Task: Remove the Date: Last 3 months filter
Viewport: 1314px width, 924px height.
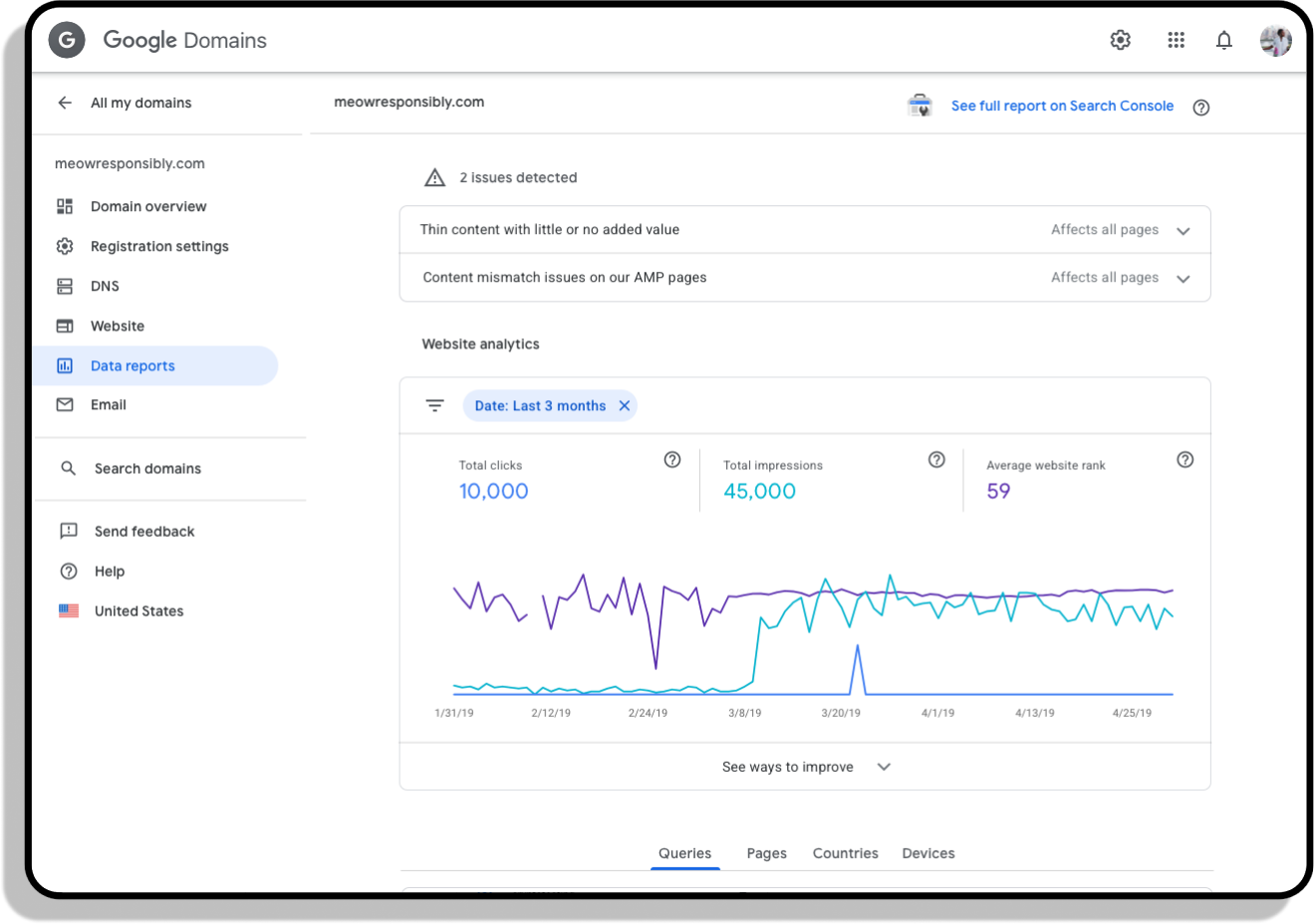Action: 625,405
